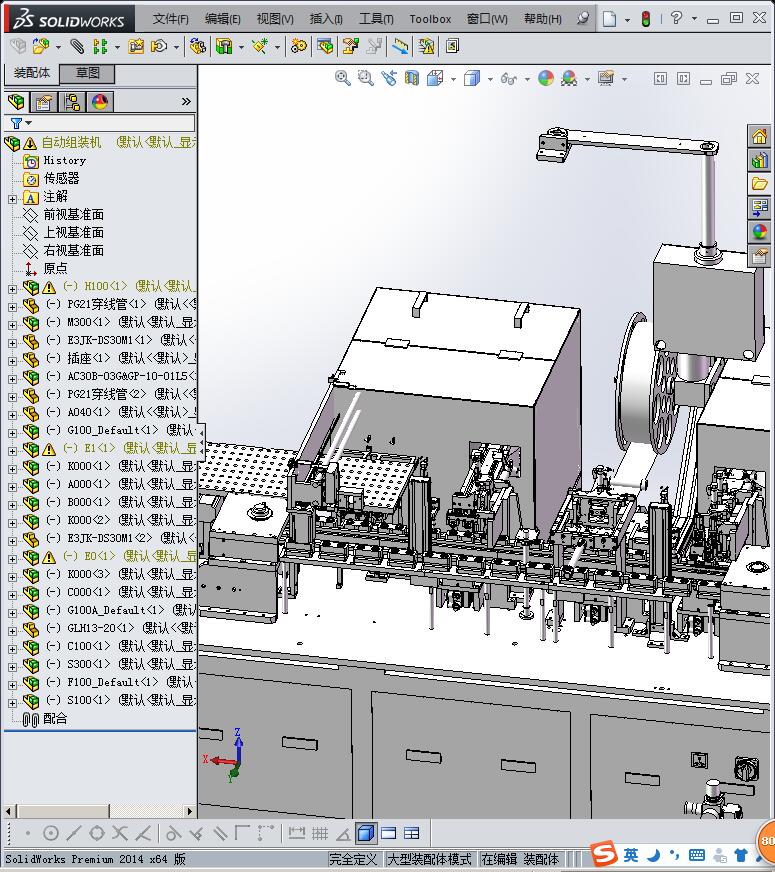Click the Section View icon
The width and height of the screenshot is (775, 872).
click(411, 78)
